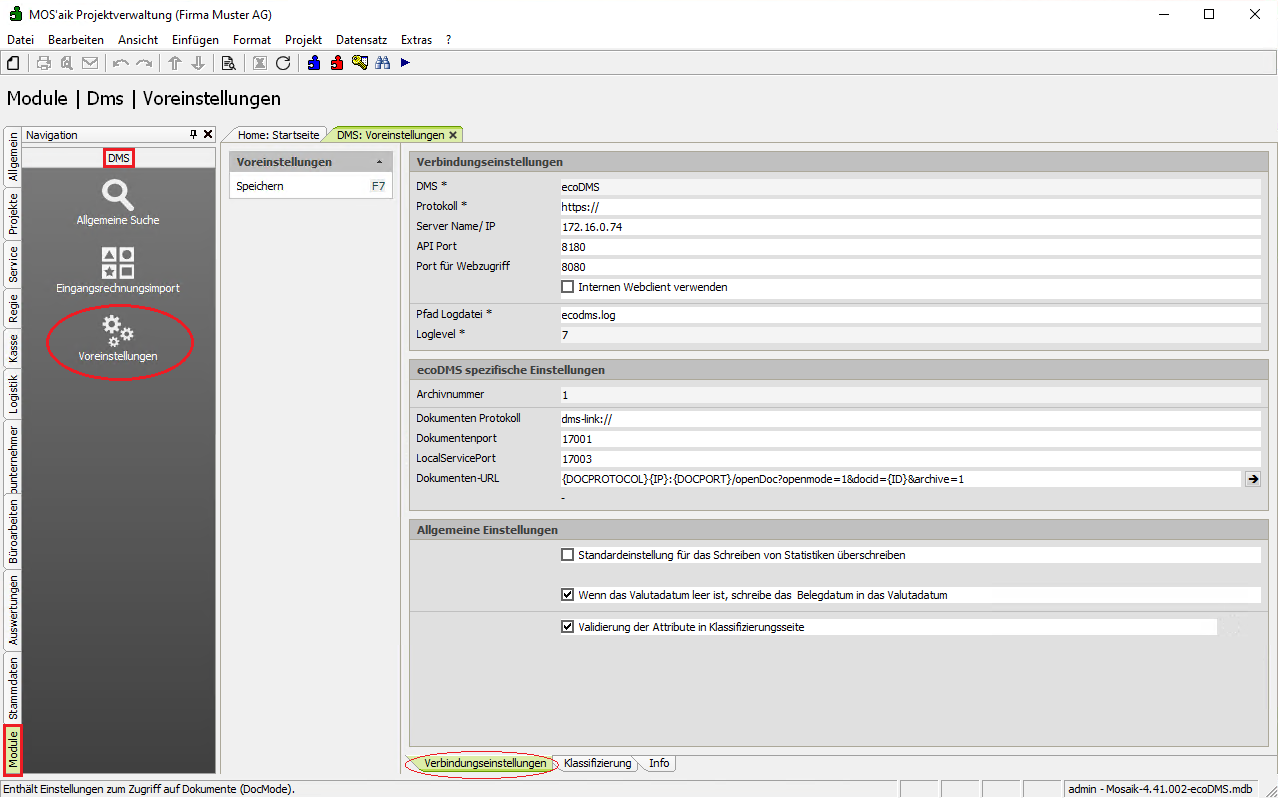The height and width of the screenshot is (798, 1278).
Task: Switch to Klassifizierung bottom tab
Action: tap(597, 763)
